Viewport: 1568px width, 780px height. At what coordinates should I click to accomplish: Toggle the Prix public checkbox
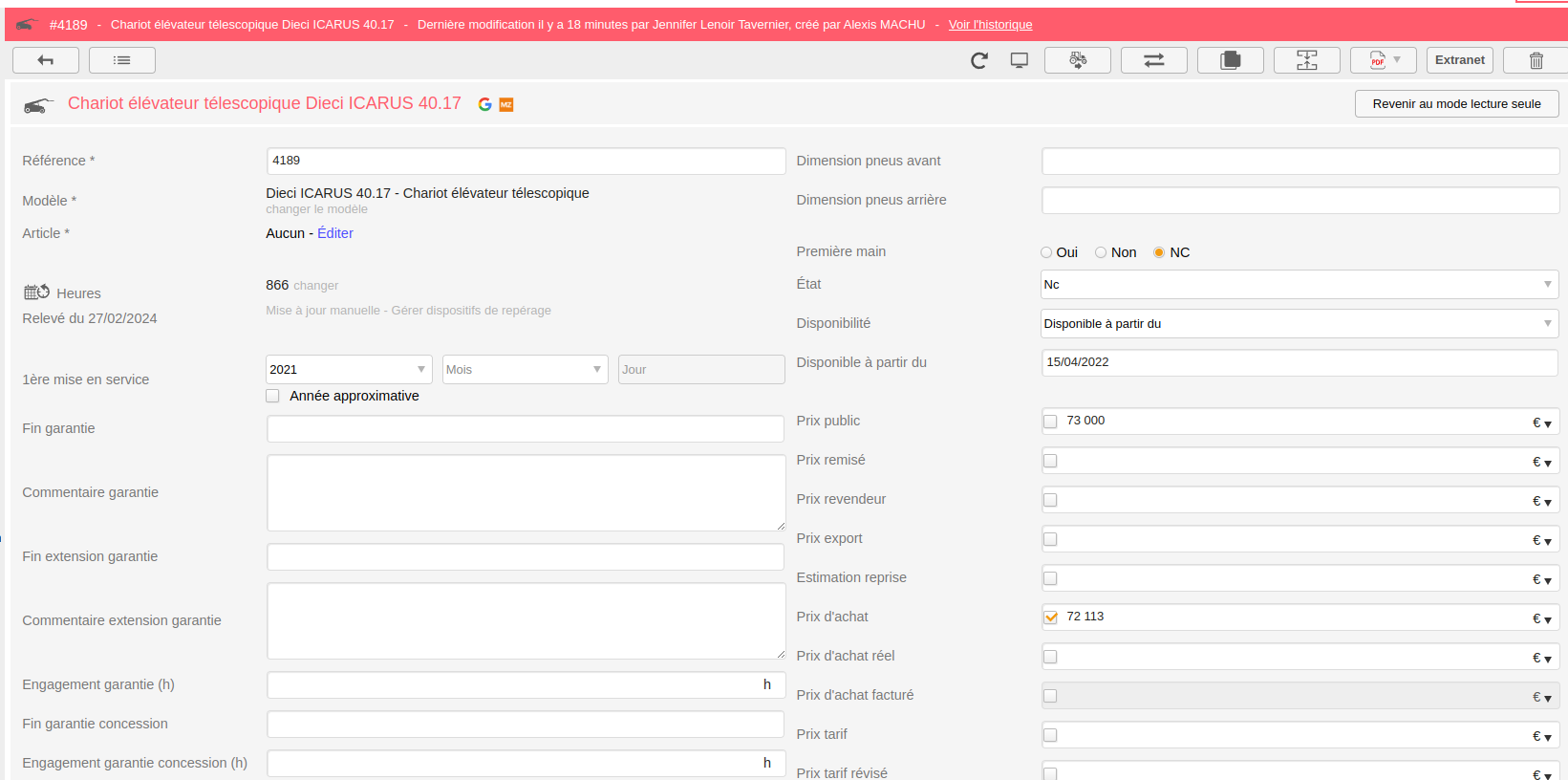pyautogui.click(x=1051, y=422)
